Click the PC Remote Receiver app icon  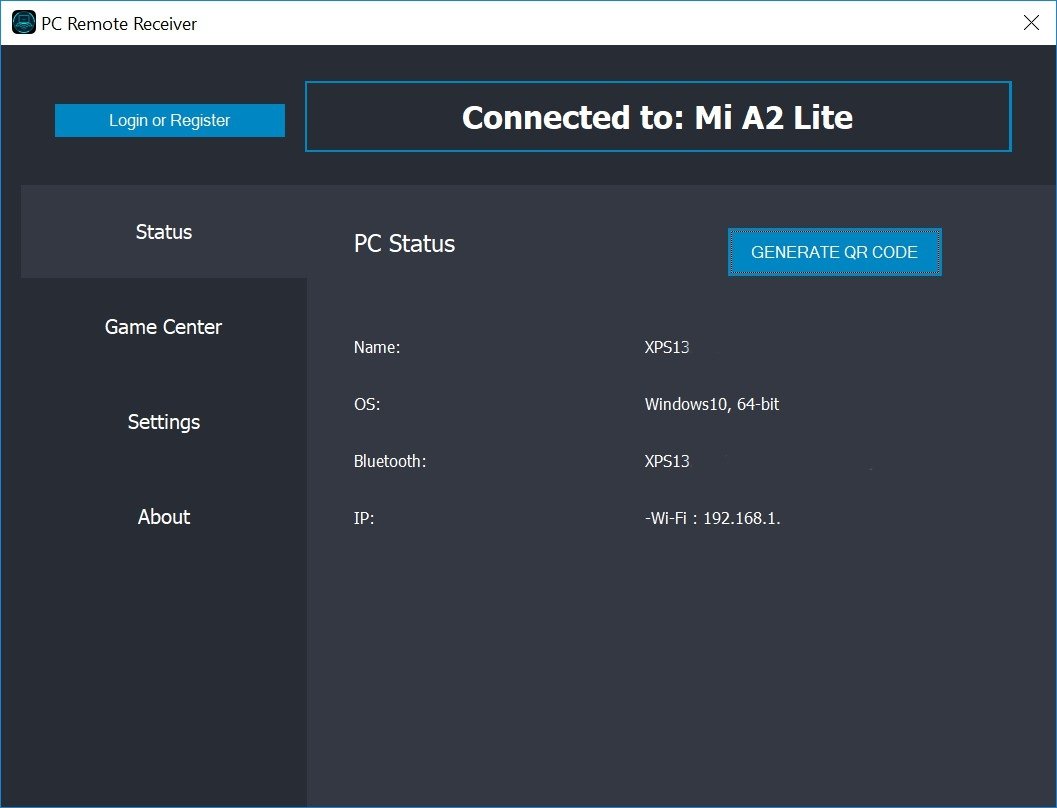coord(24,23)
